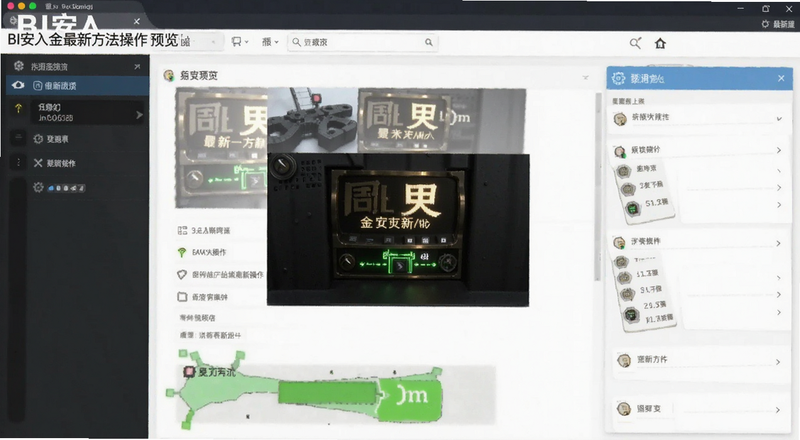This screenshot has height=440, width=800.
Task: Select the highlighted blue sidebar menu item
Action: click(x=78, y=85)
